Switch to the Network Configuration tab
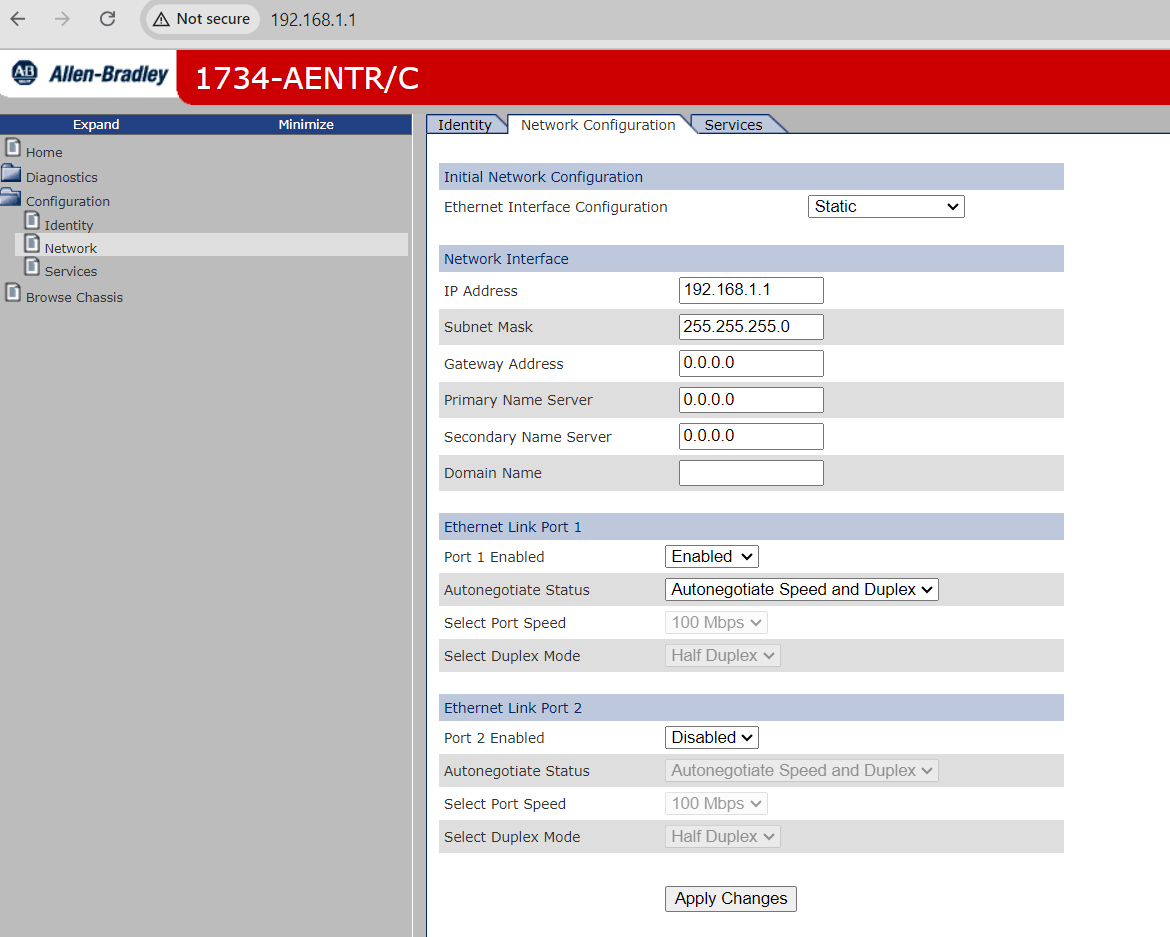Viewport: 1170px width, 937px height. (598, 125)
